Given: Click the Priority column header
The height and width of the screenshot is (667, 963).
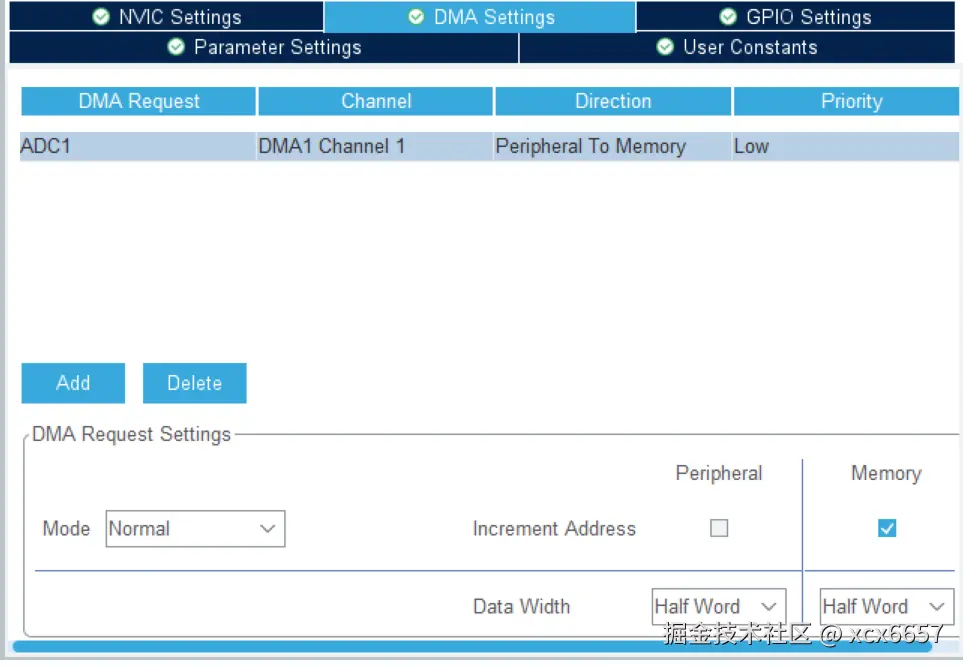Looking at the screenshot, I should coord(846,101).
